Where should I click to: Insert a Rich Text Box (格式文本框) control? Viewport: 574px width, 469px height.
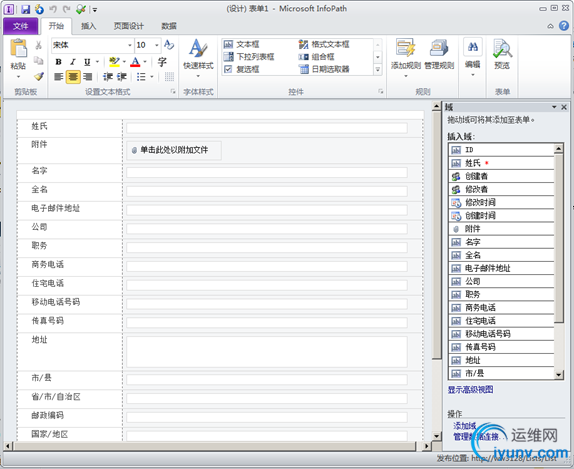coord(324,45)
